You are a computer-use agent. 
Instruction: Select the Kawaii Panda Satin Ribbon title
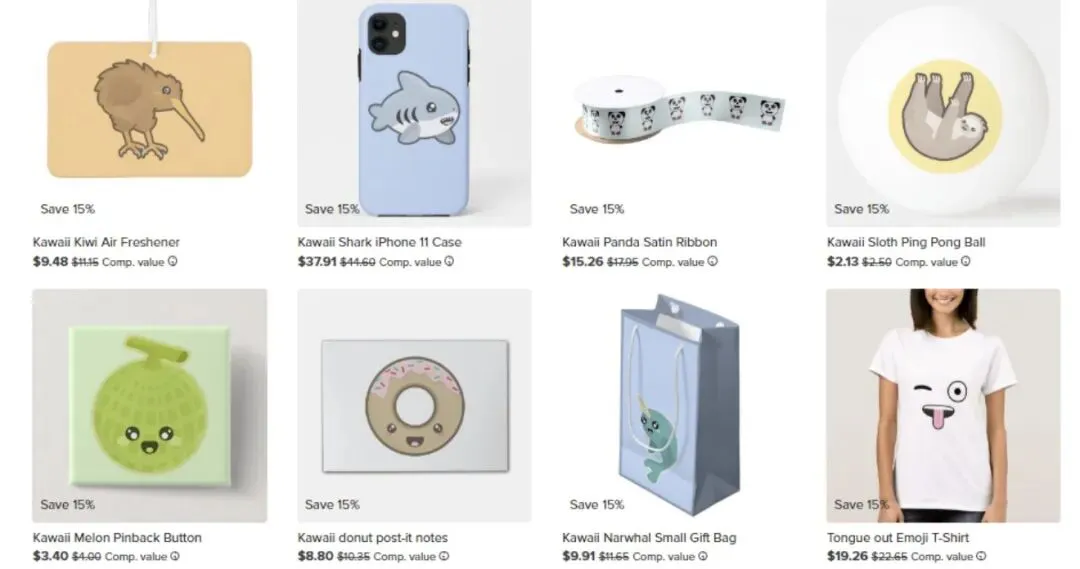point(640,242)
